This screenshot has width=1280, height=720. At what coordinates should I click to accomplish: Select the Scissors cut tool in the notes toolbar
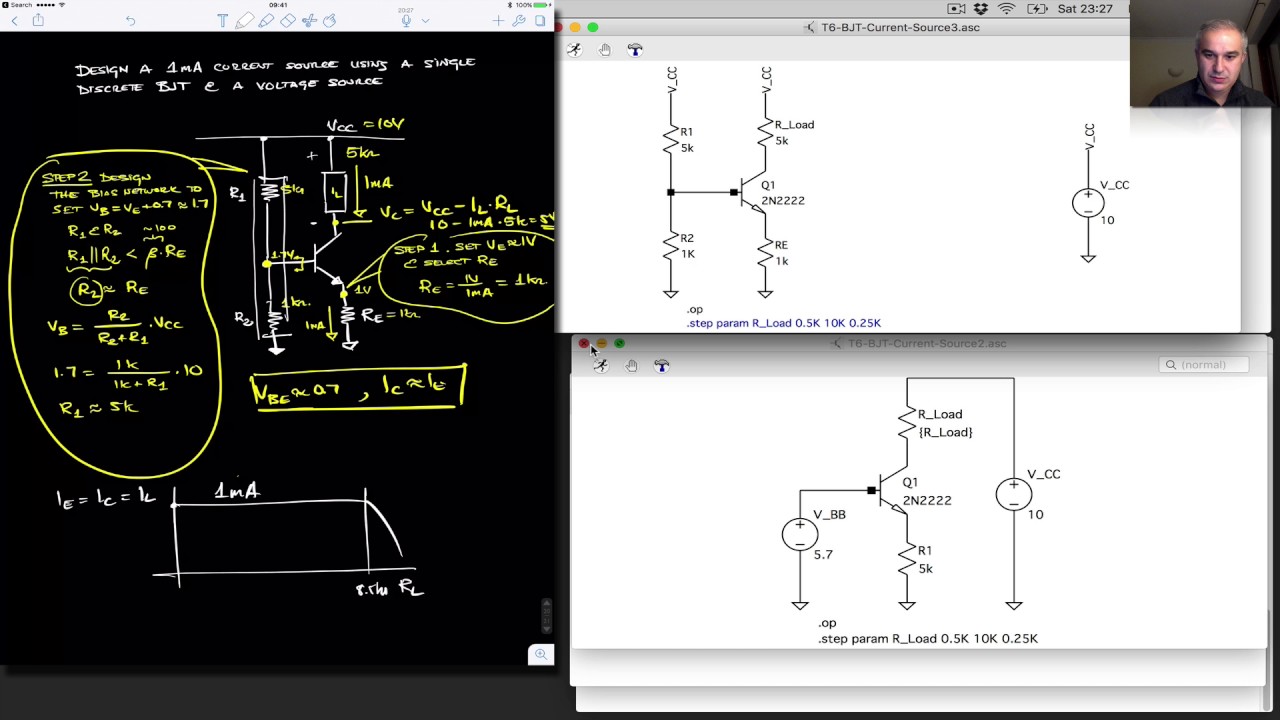(309, 21)
